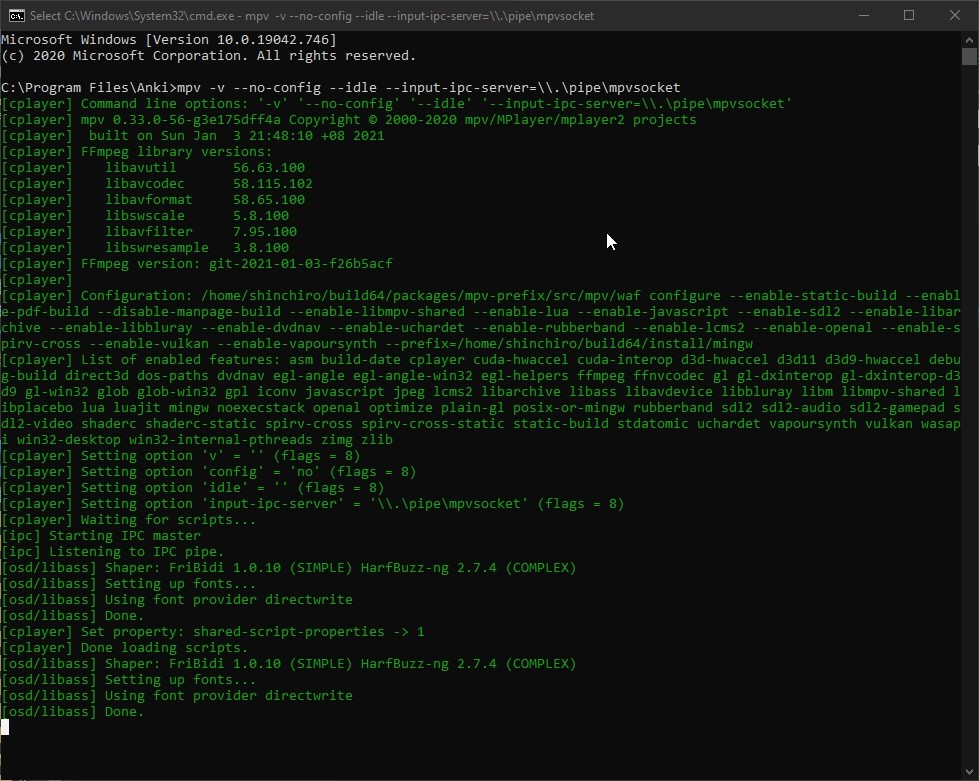Click the 'Waiting for scripts...' line
Image resolution: width=979 pixels, height=781 pixels.
pyautogui.click(x=129, y=519)
